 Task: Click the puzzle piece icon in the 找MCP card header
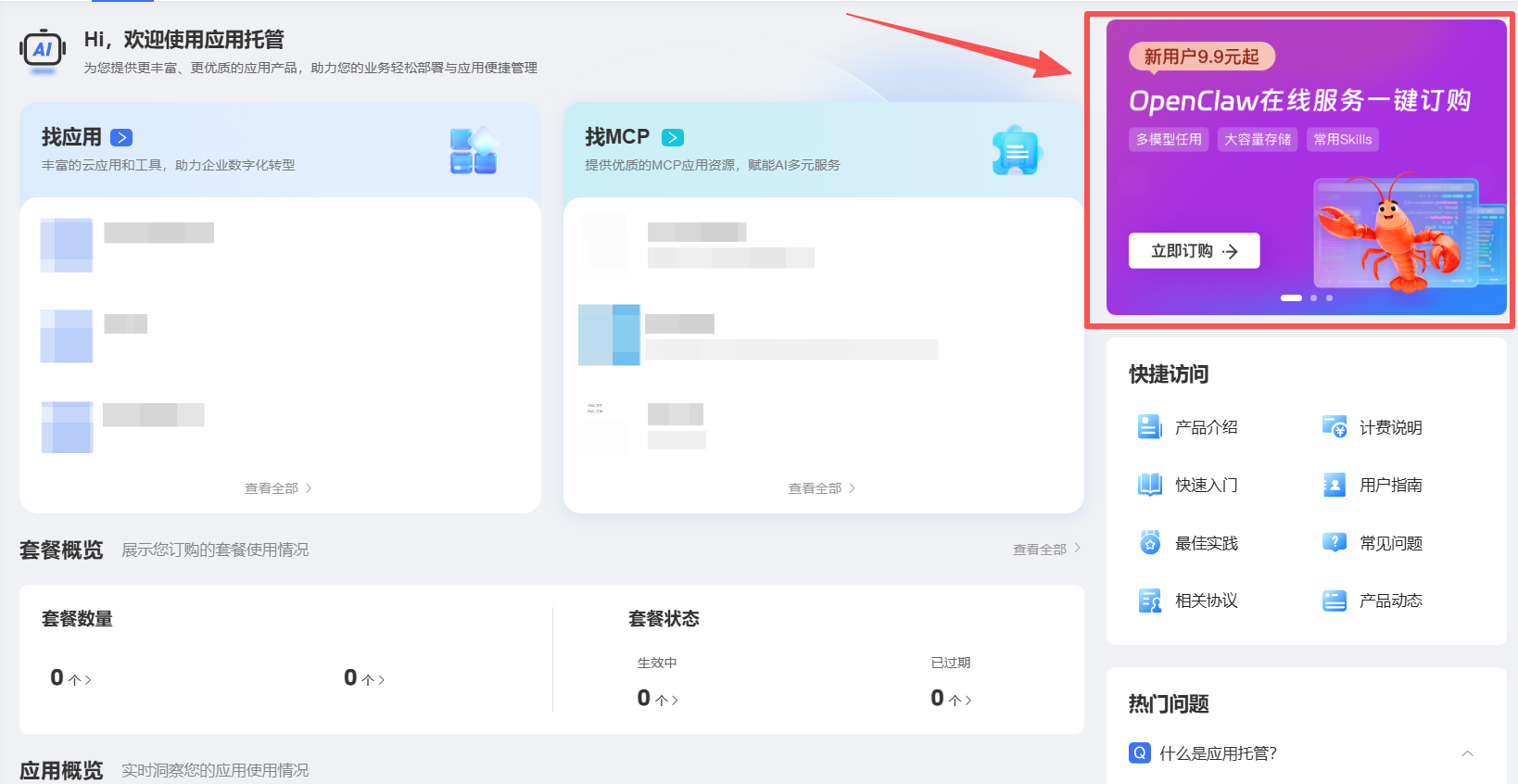(x=1017, y=151)
